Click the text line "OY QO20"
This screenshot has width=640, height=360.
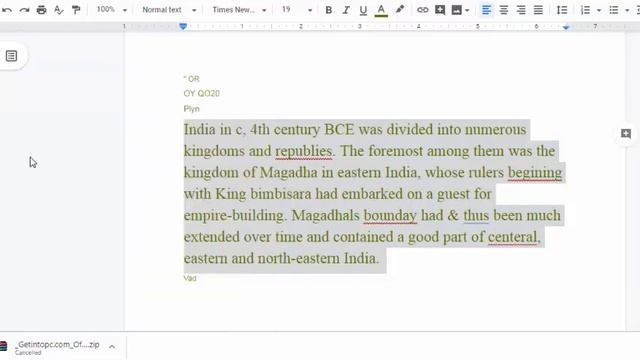tap(202, 93)
